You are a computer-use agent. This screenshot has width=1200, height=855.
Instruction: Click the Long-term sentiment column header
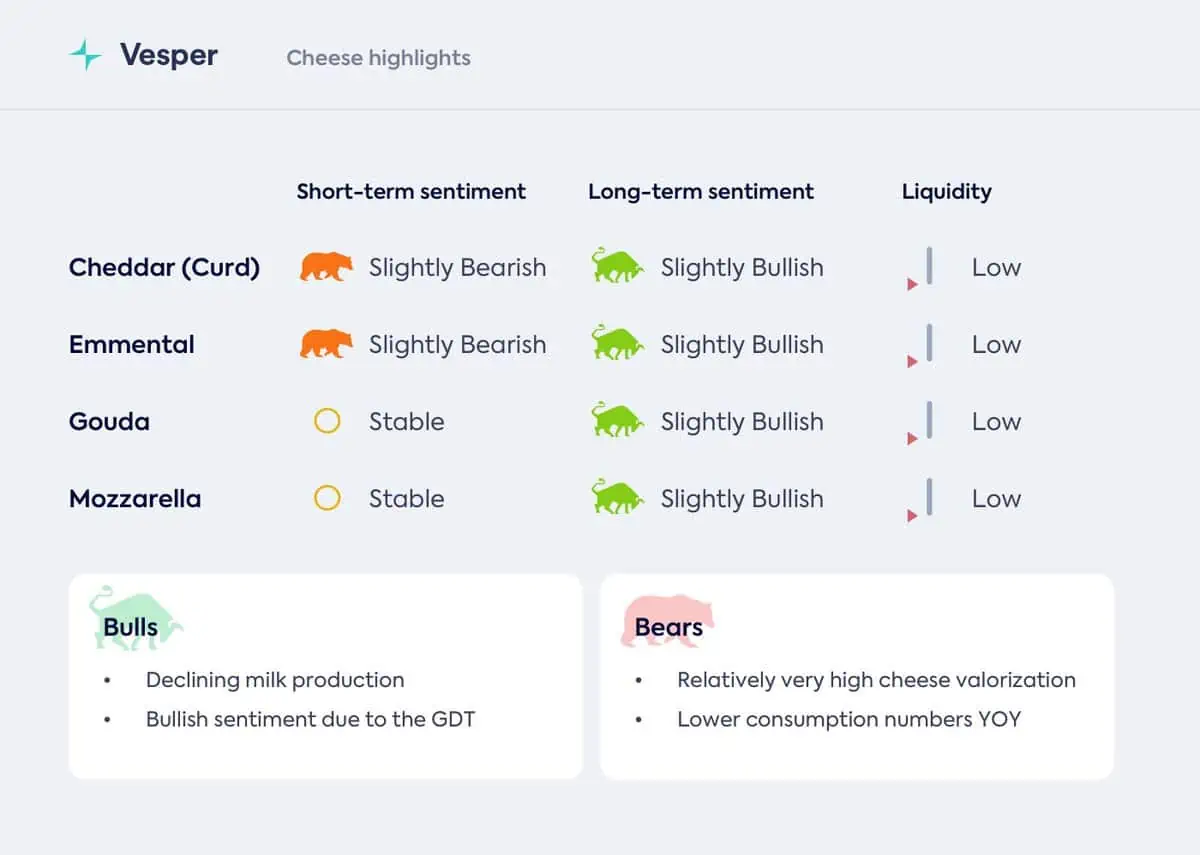click(x=701, y=191)
